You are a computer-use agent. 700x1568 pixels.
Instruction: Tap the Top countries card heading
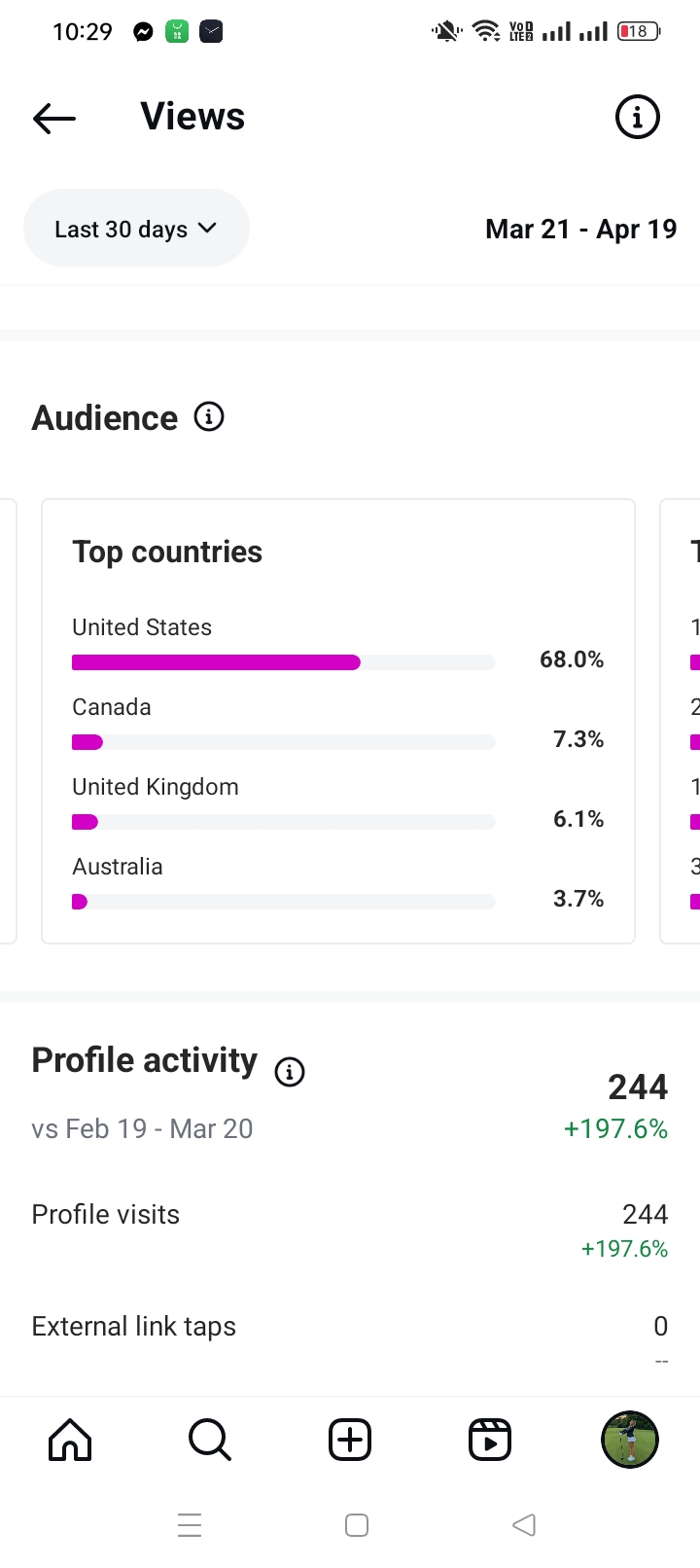(167, 552)
